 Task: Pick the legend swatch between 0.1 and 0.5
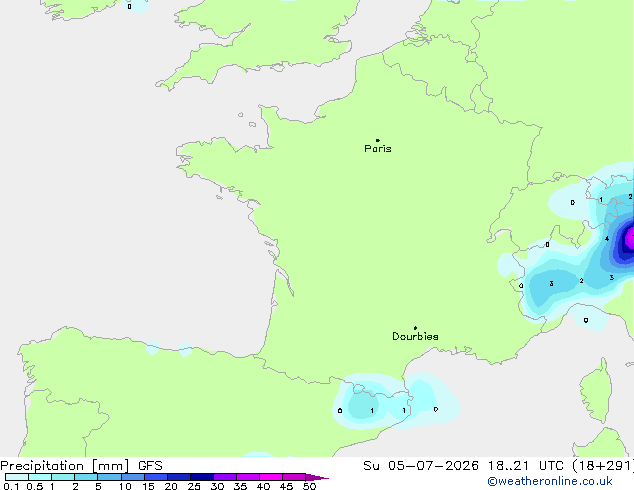17,477
